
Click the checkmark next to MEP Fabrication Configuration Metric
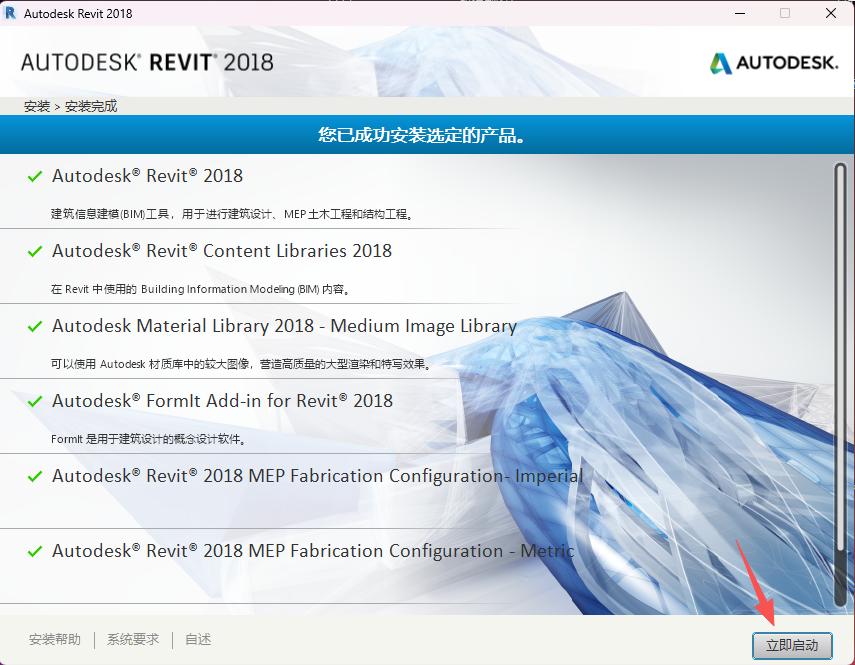click(35, 551)
